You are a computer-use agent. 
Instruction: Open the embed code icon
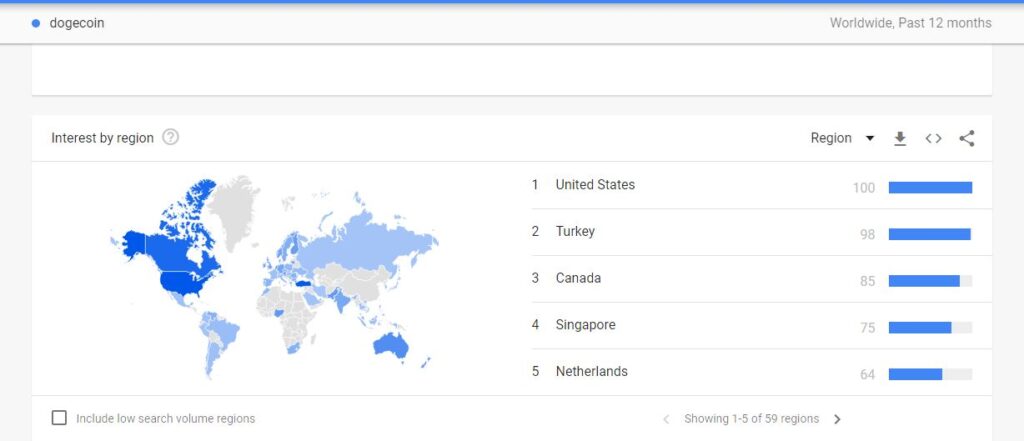(933, 139)
